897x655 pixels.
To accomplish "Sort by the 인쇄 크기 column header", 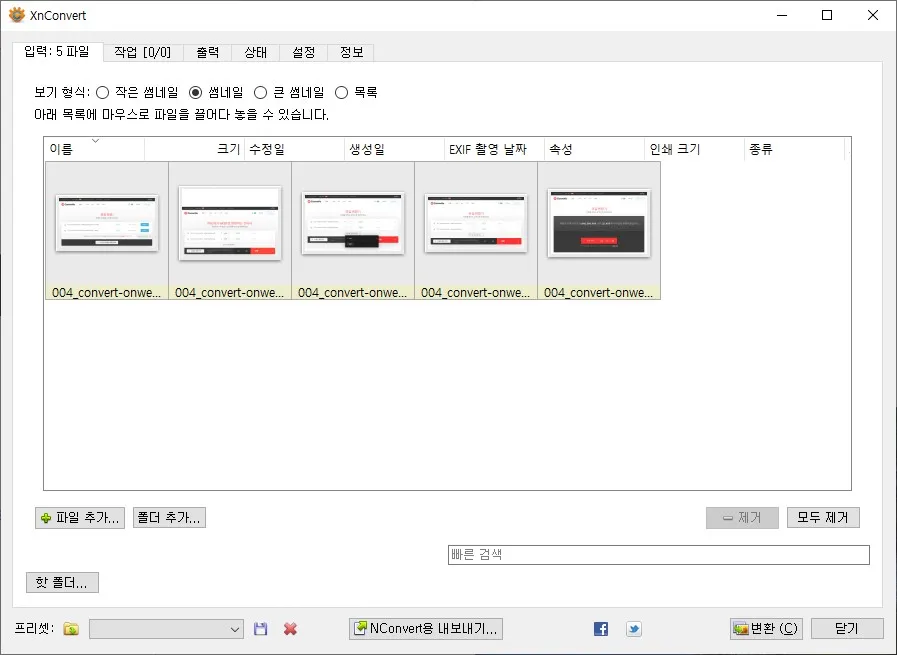I will pyautogui.click(x=695, y=149).
